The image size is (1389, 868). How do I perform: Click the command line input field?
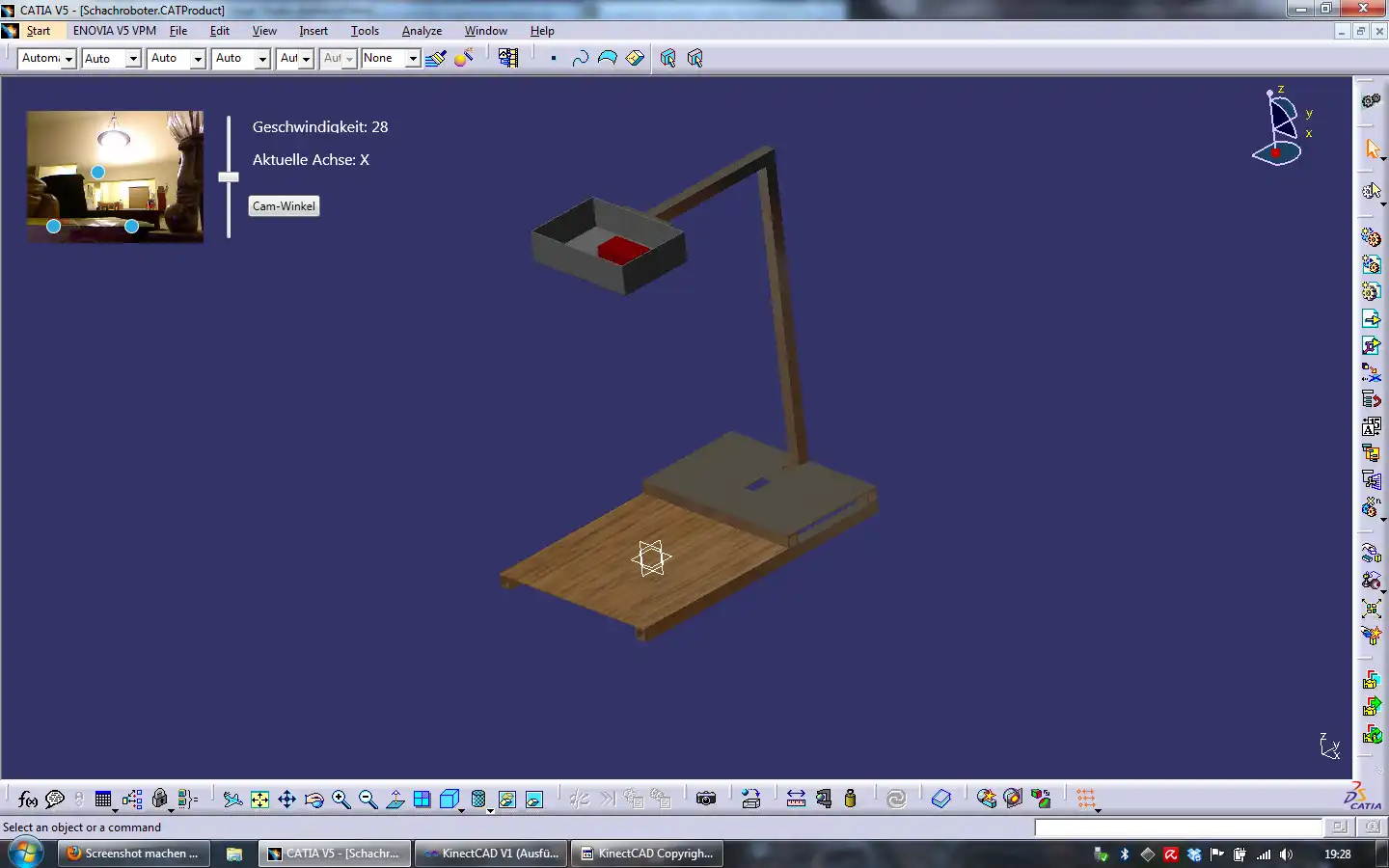[1179, 827]
